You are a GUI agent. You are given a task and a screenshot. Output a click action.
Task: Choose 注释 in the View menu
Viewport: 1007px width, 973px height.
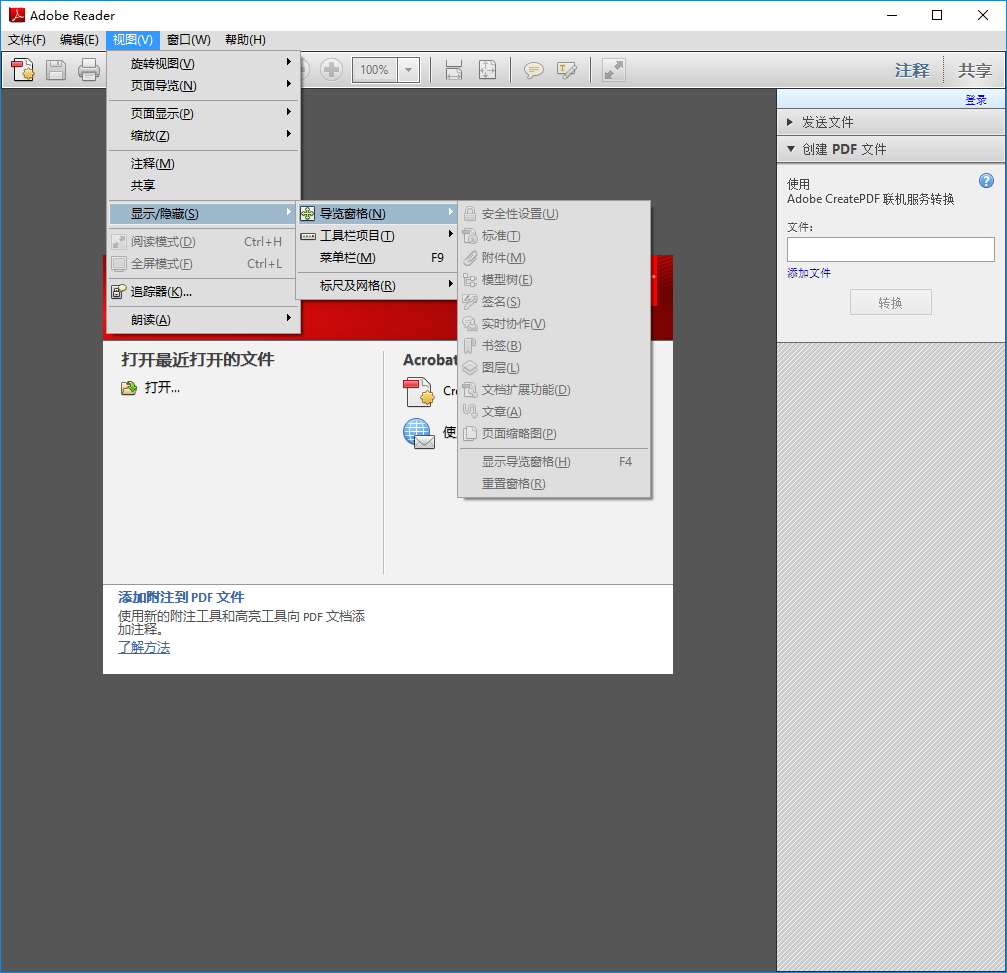203,163
